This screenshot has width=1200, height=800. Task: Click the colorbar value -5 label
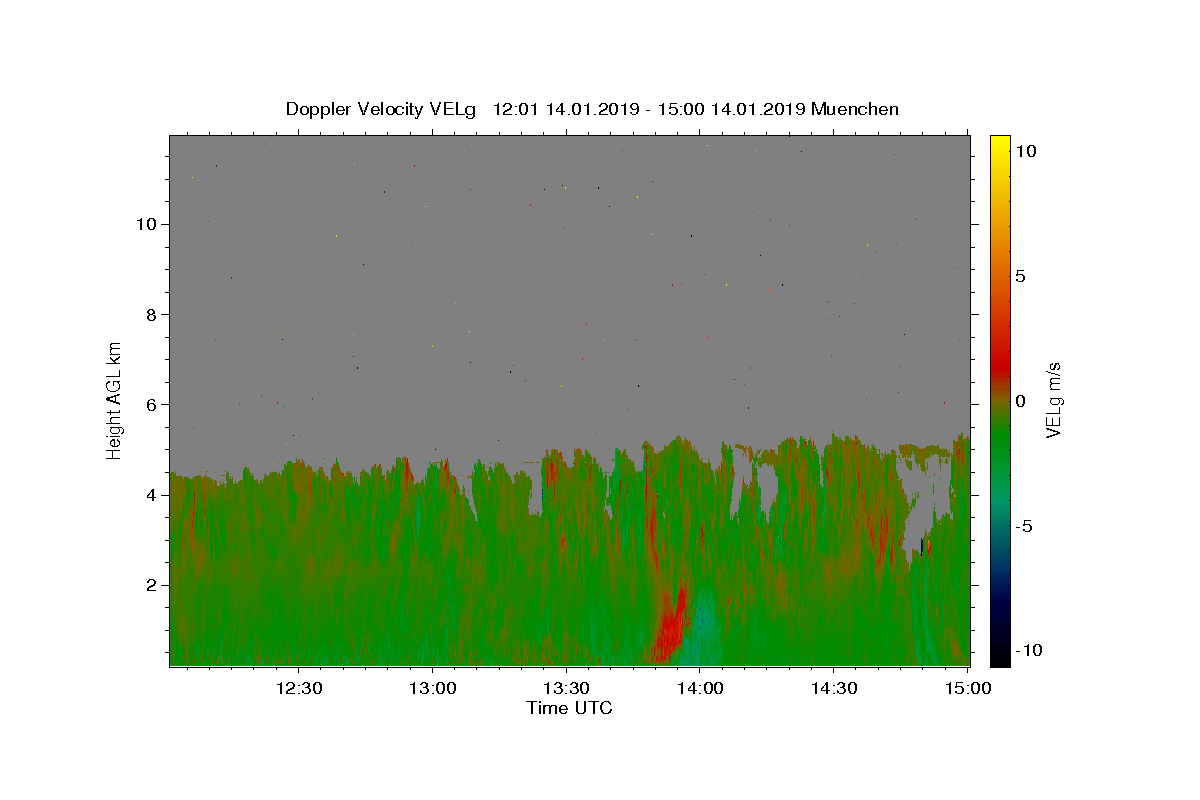click(x=1023, y=526)
